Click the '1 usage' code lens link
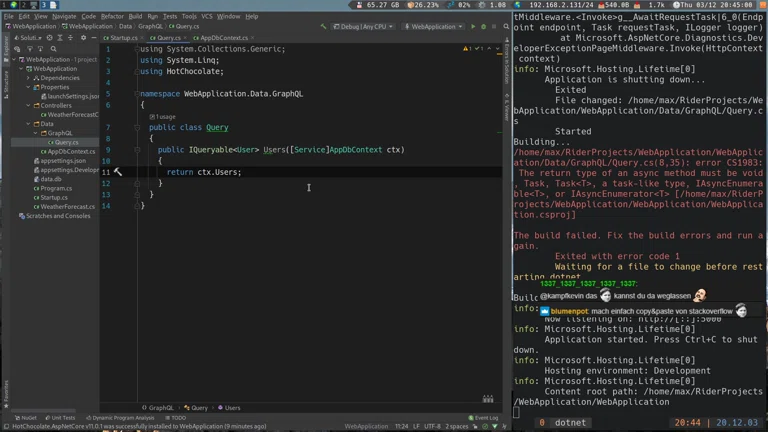The height and width of the screenshot is (432, 768). click(163, 117)
